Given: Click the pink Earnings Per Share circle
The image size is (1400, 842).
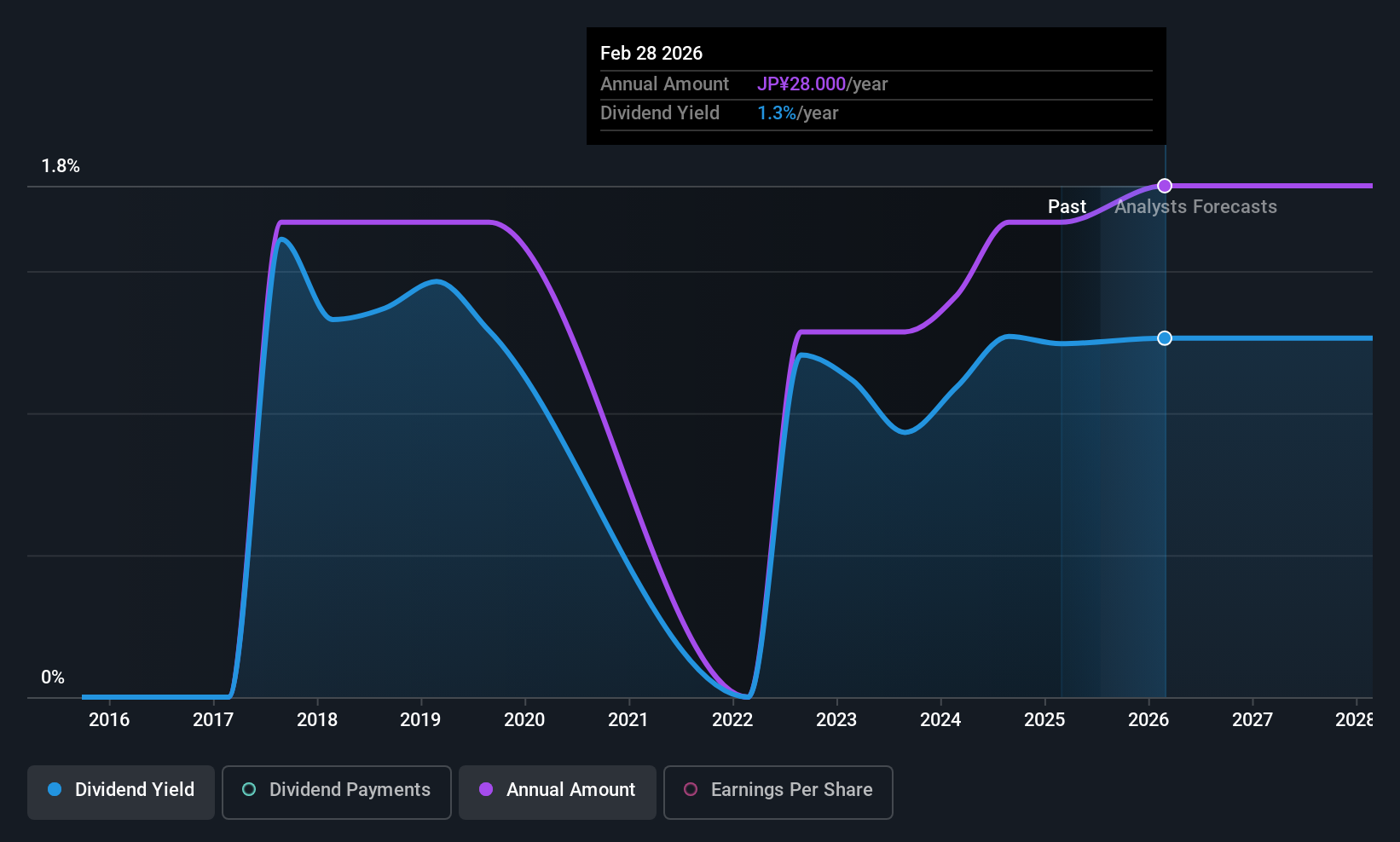Looking at the screenshot, I should click(x=691, y=789).
